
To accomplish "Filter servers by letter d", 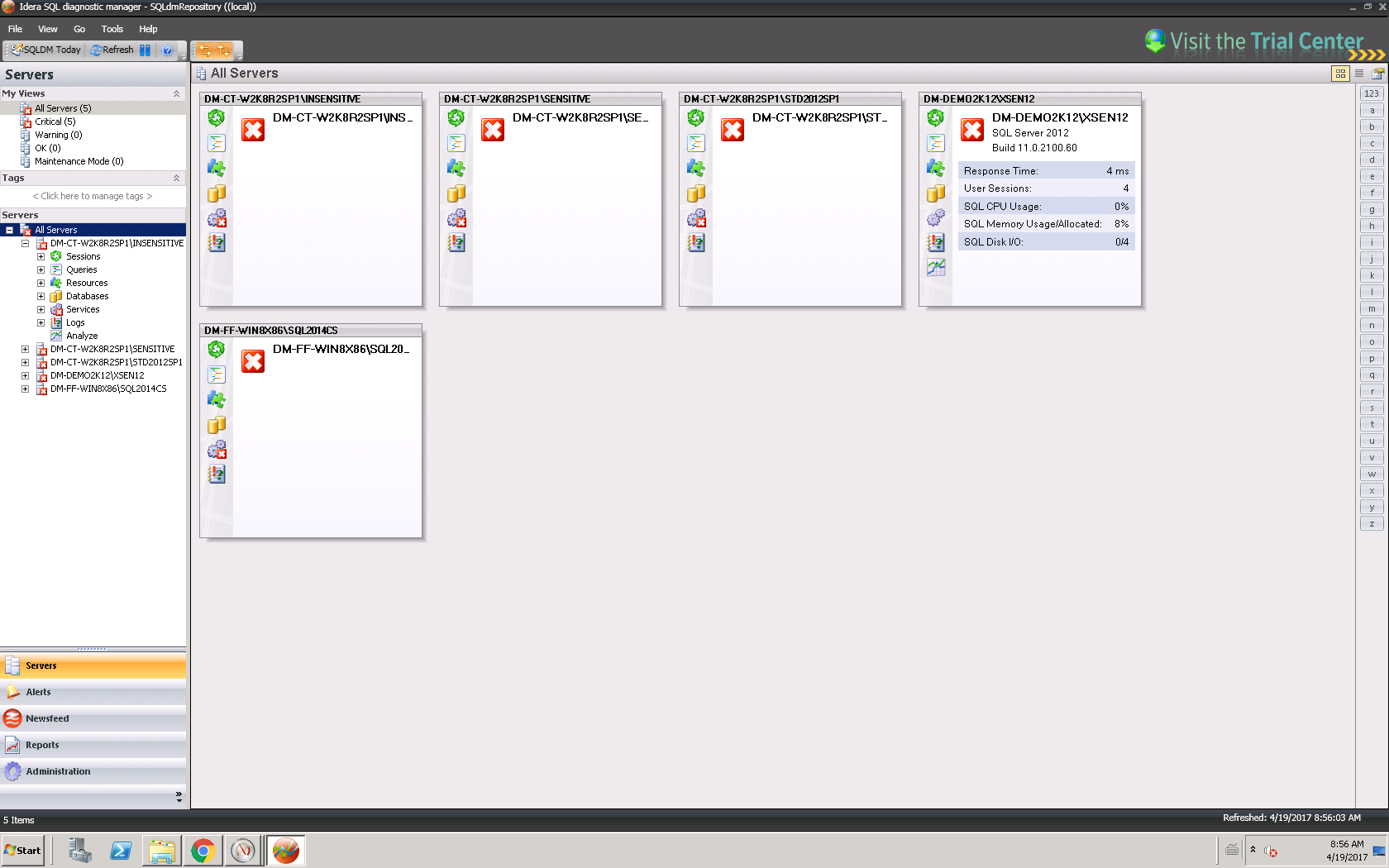I will (1372, 160).
